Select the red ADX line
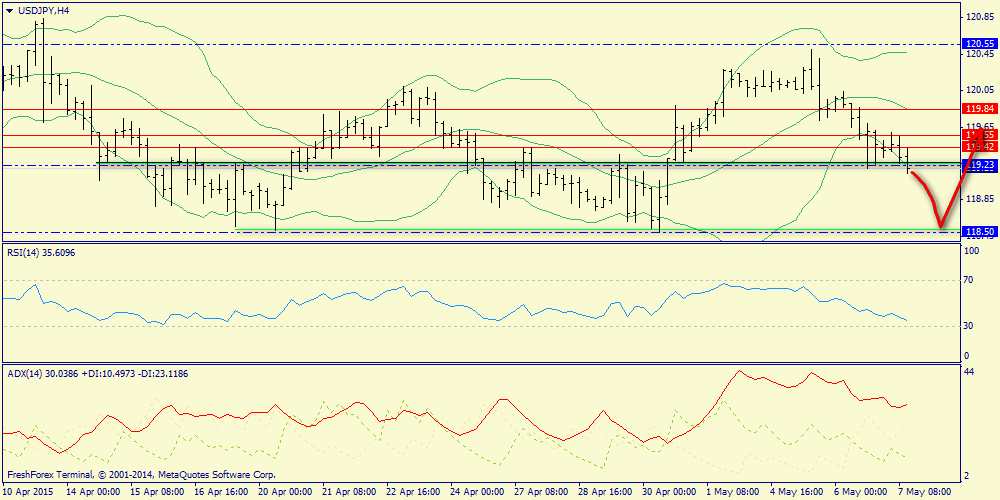This screenshot has width=1000, height=500. 740,373
